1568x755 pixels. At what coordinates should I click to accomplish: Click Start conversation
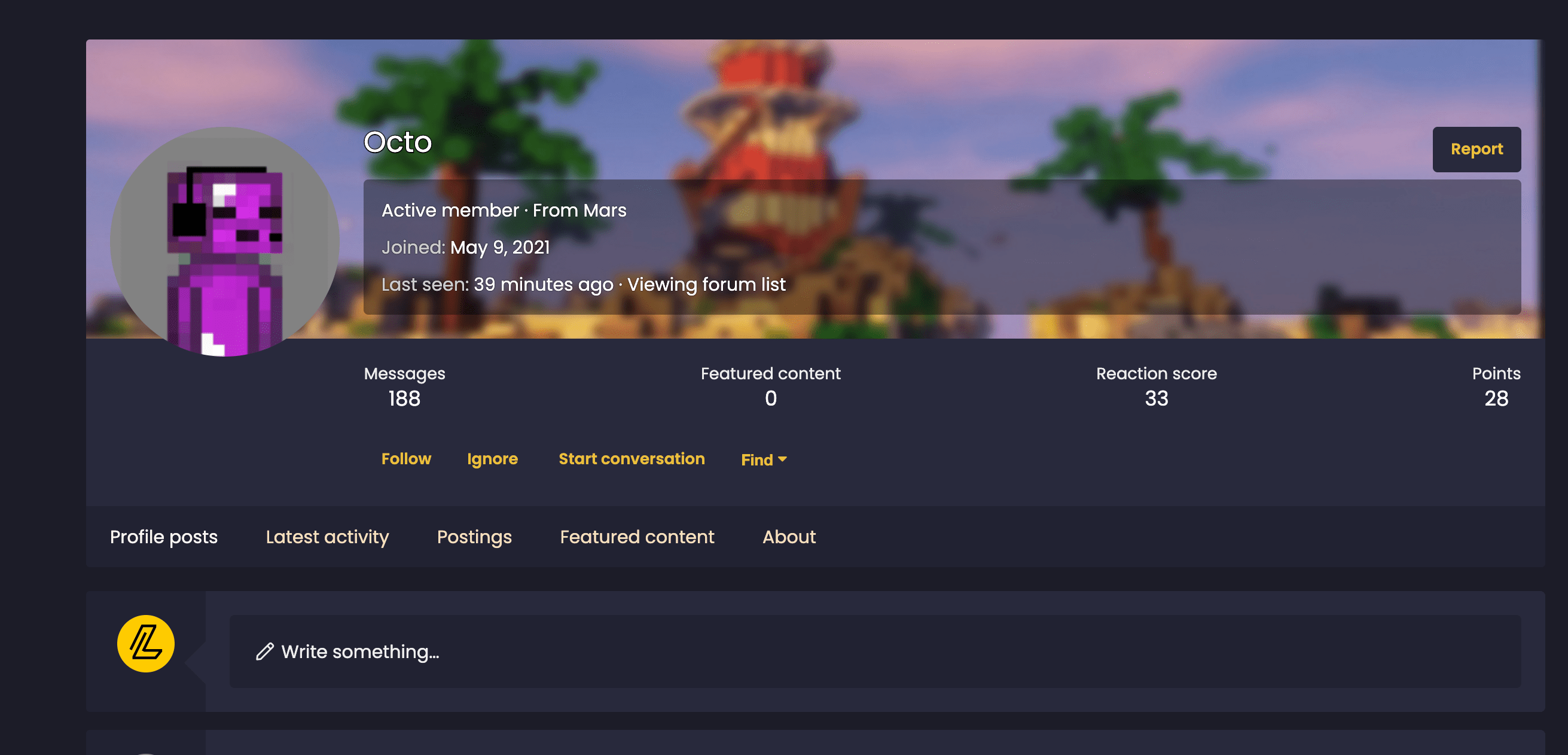tap(632, 458)
